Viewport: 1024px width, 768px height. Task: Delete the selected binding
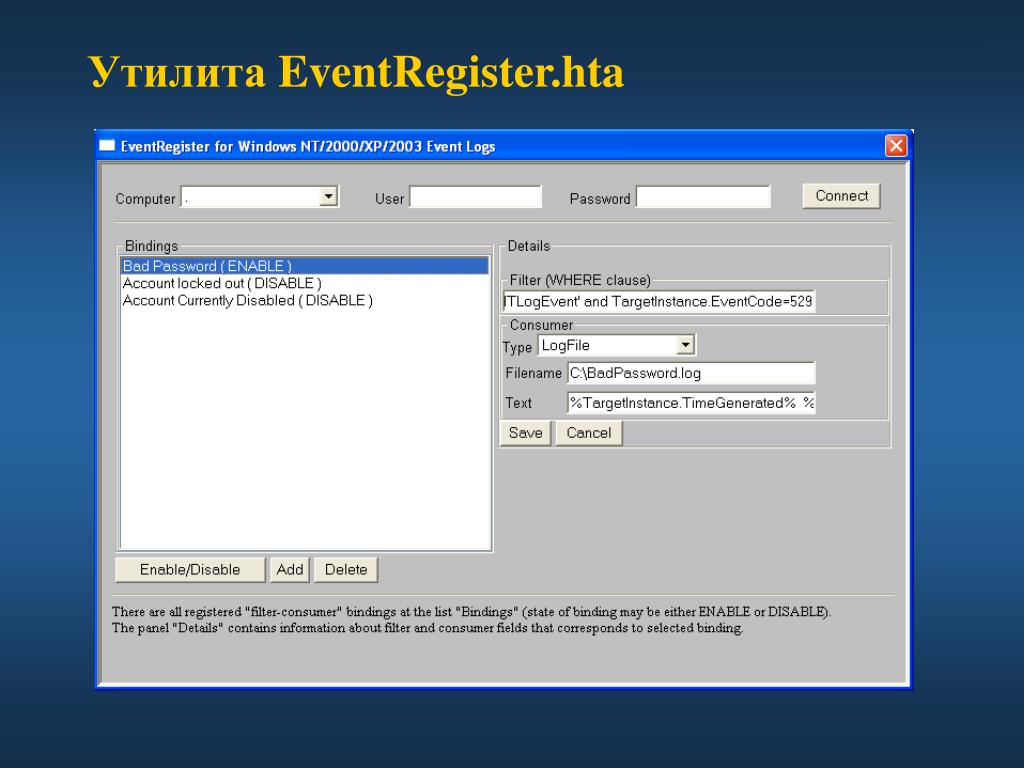click(x=346, y=570)
